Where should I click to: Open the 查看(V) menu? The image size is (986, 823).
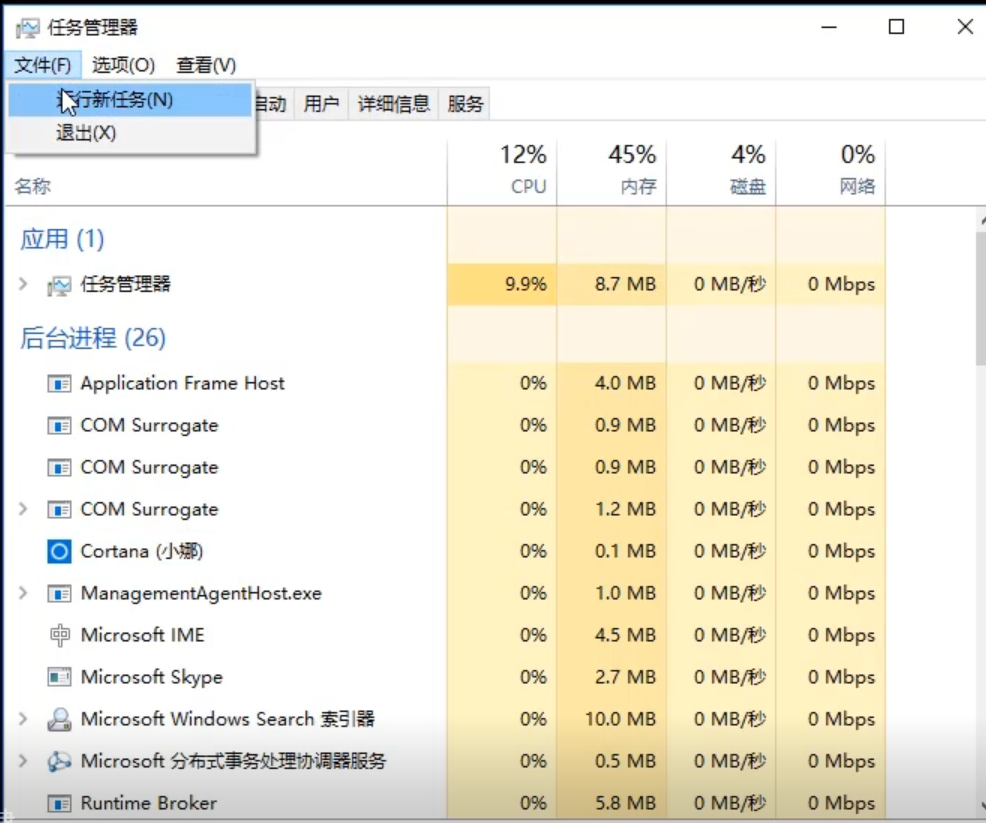pos(206,65)
